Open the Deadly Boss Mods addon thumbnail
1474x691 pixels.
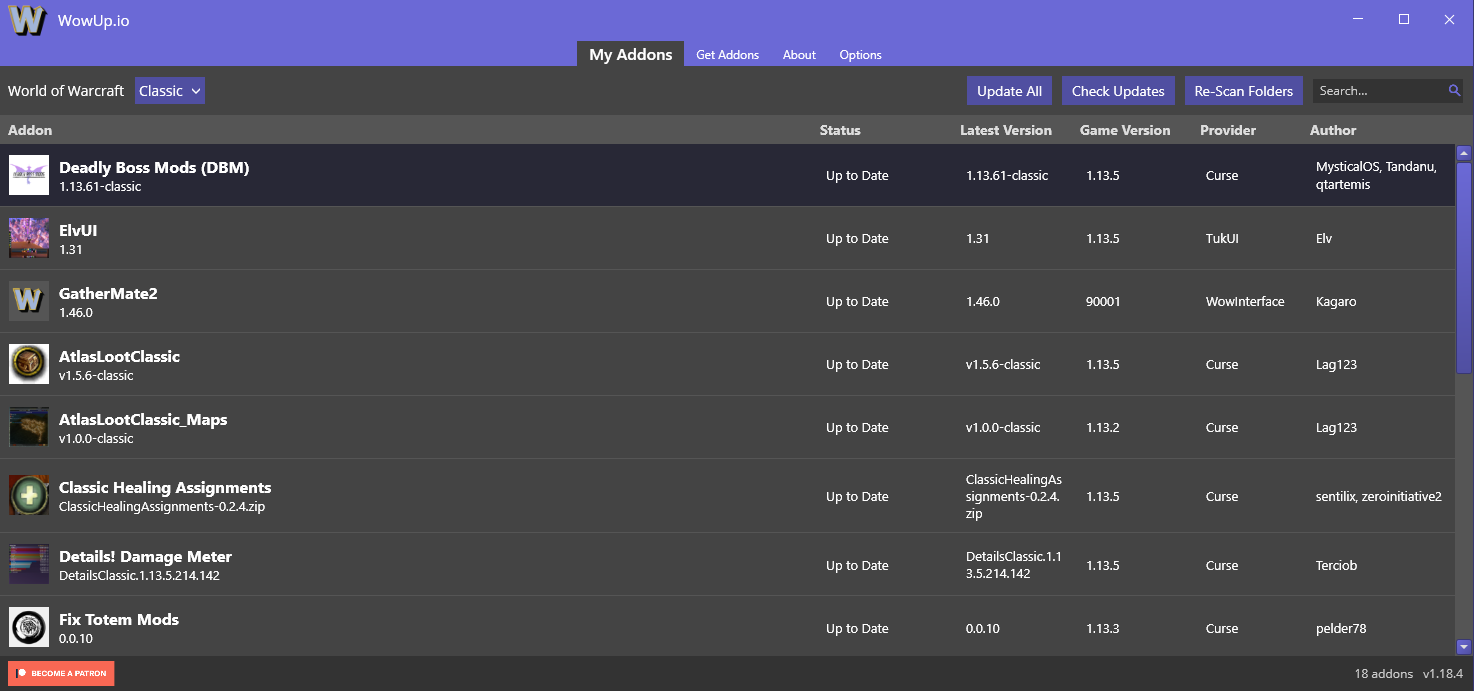point(29,175)
